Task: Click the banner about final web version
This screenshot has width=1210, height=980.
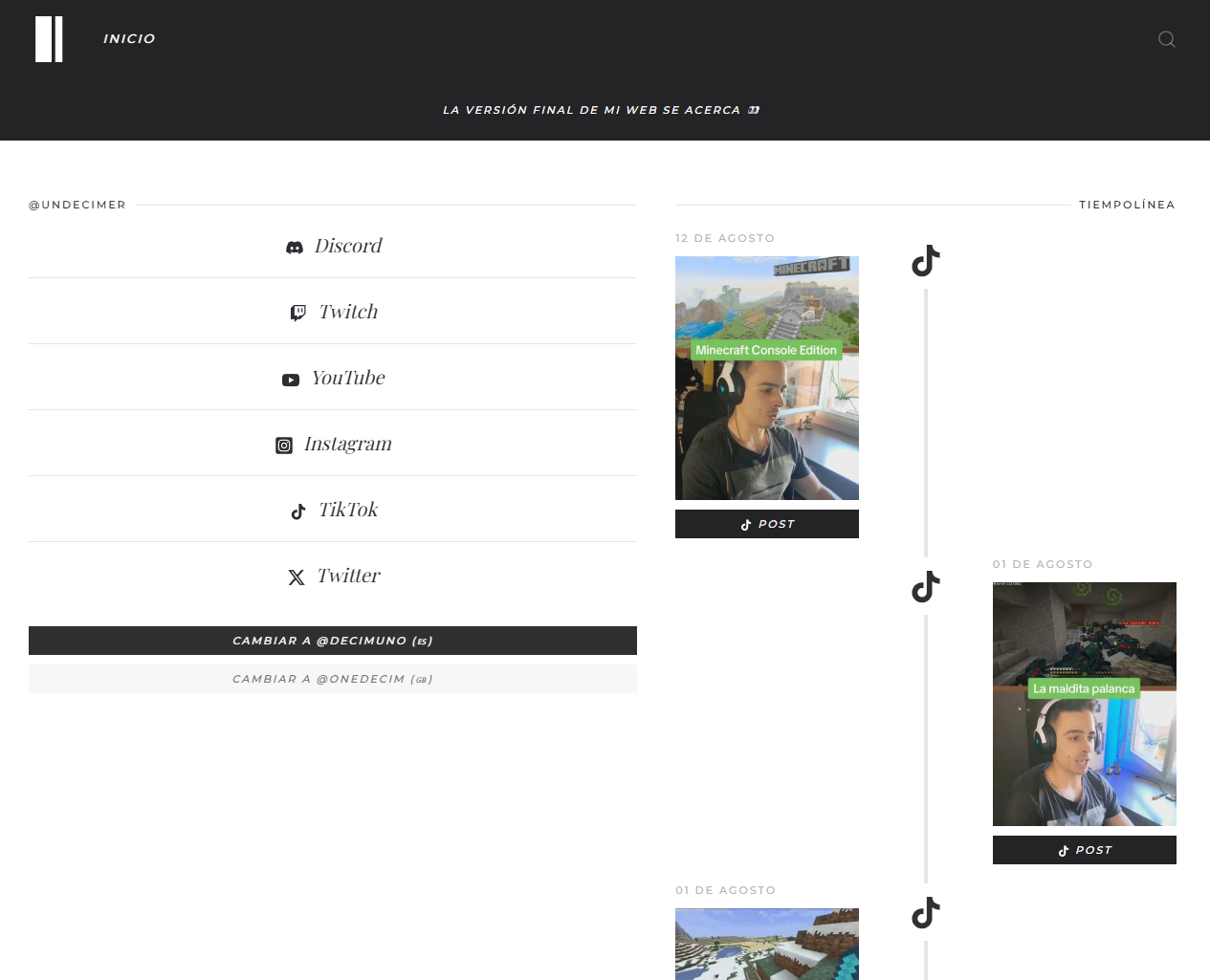Action: click(x=601, y=110)
